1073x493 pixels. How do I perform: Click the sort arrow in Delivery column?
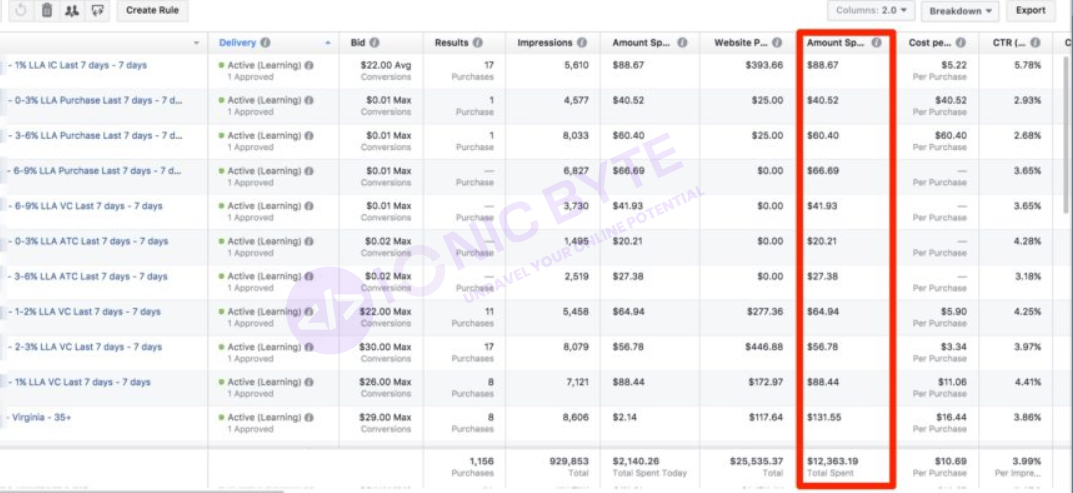tap(328, 43)
